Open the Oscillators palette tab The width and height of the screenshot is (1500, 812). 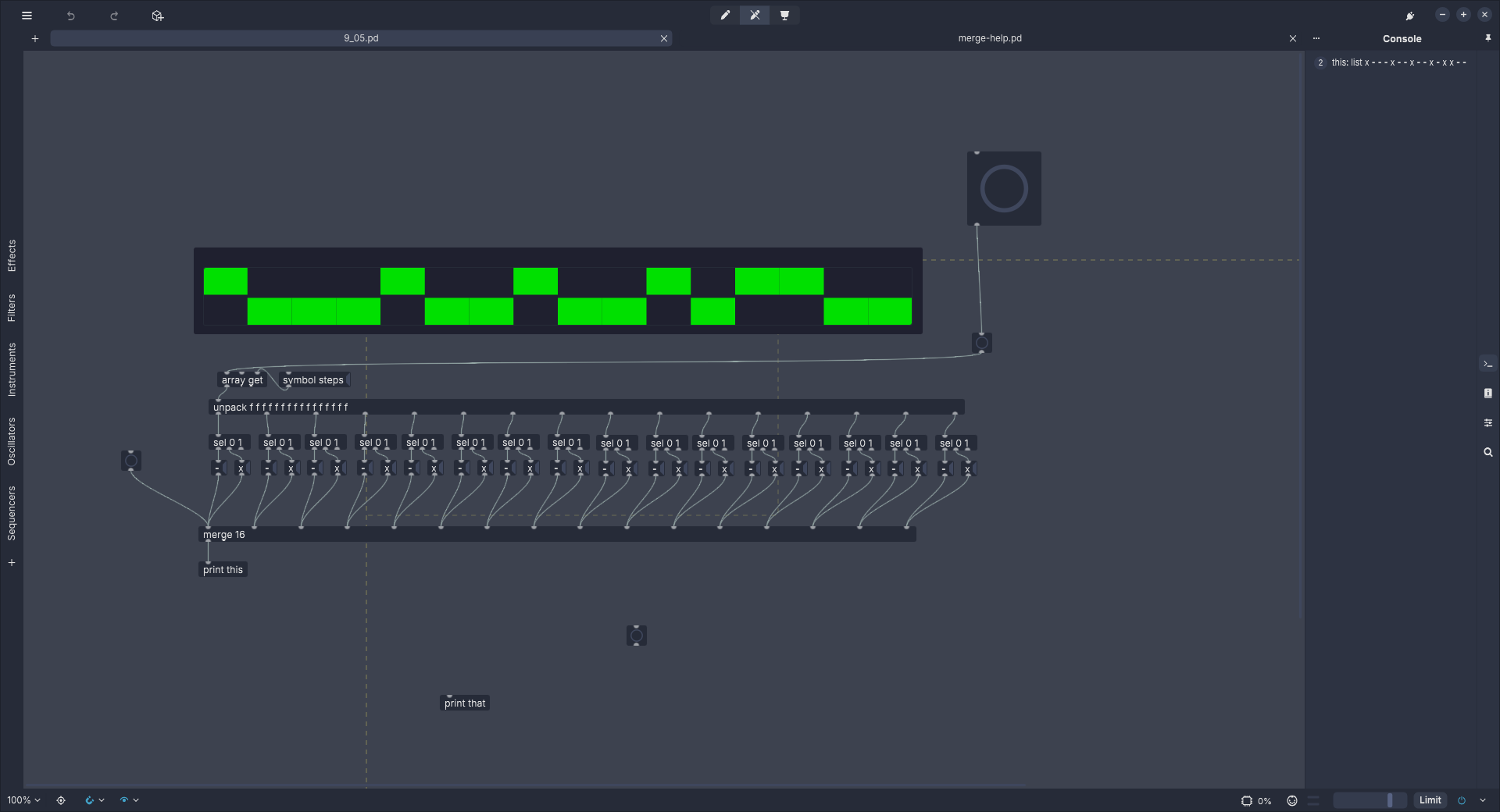click(12, 442)
